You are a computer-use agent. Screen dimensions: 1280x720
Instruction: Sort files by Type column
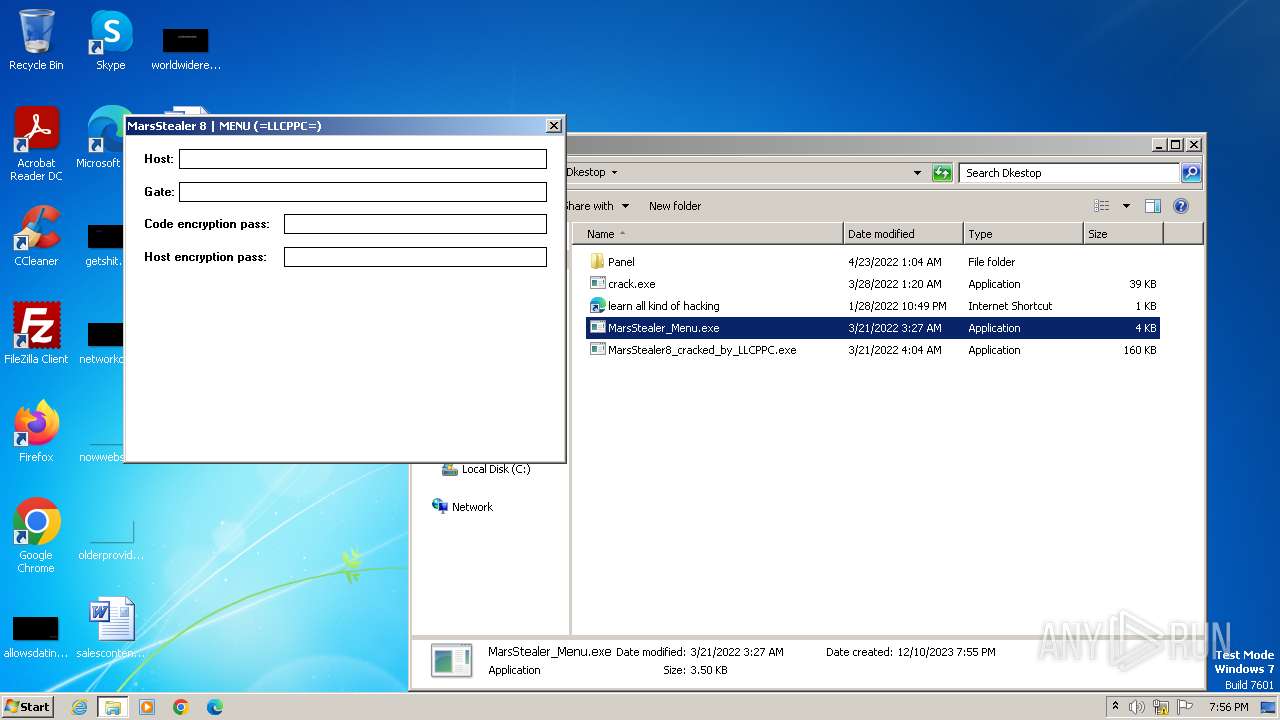point(1024,234)
